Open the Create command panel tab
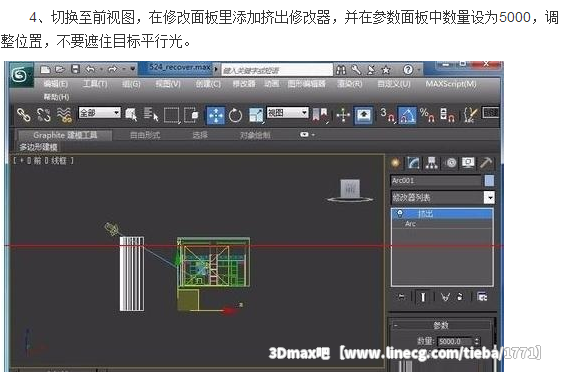581x372 pixels. [x=396, y=163]
